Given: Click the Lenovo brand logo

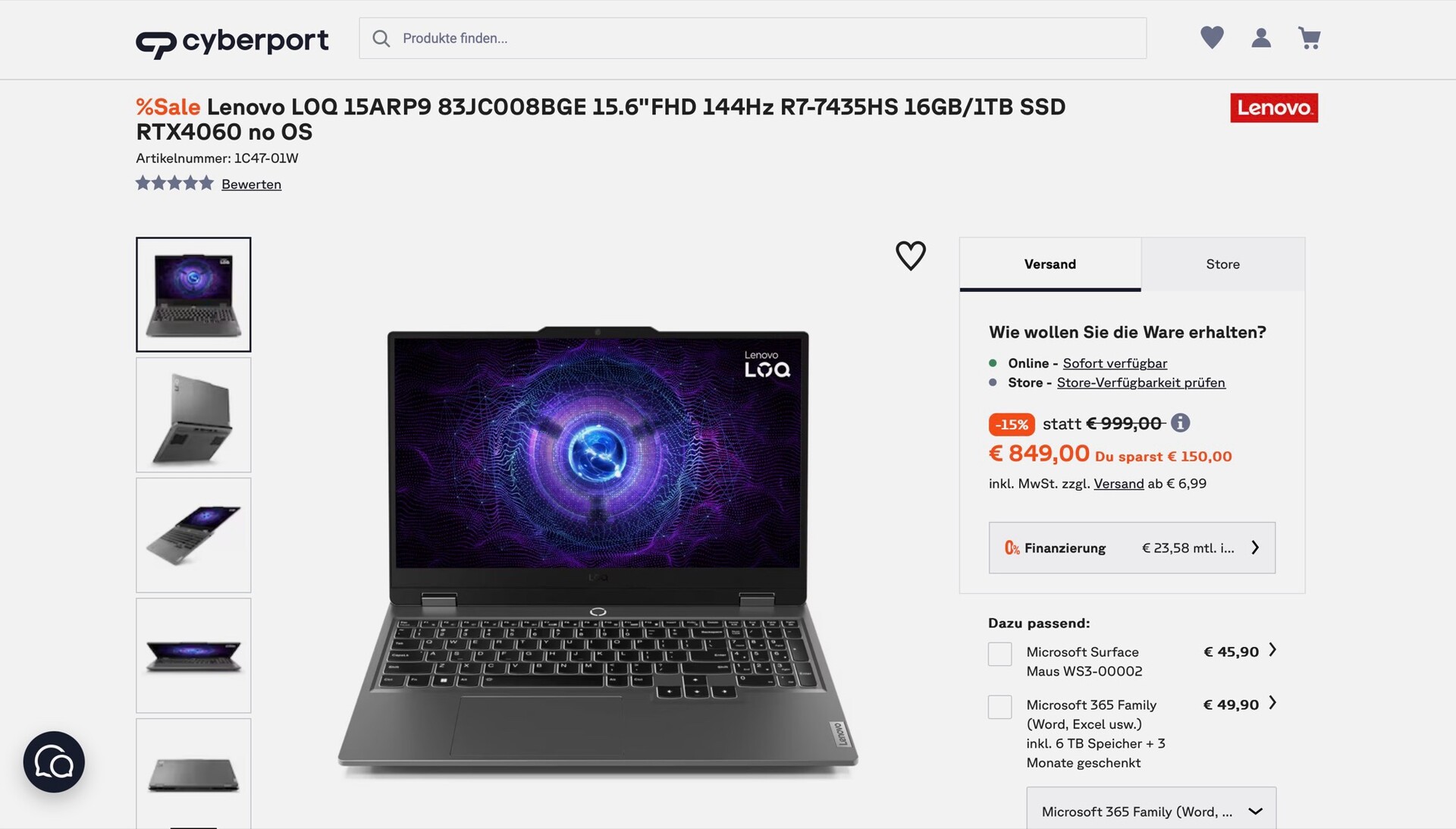Looking at the screenshot, I should (x=1274, y=108).
